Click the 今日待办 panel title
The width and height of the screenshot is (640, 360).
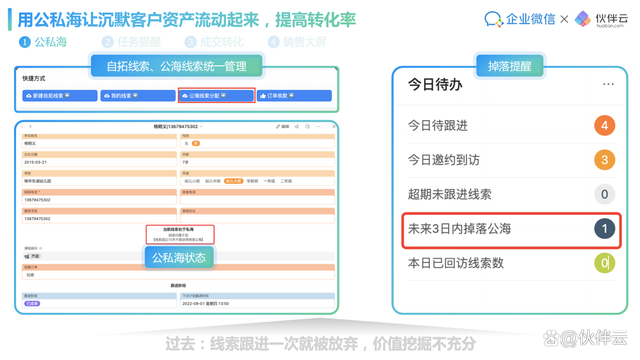[x=435, y=84]
